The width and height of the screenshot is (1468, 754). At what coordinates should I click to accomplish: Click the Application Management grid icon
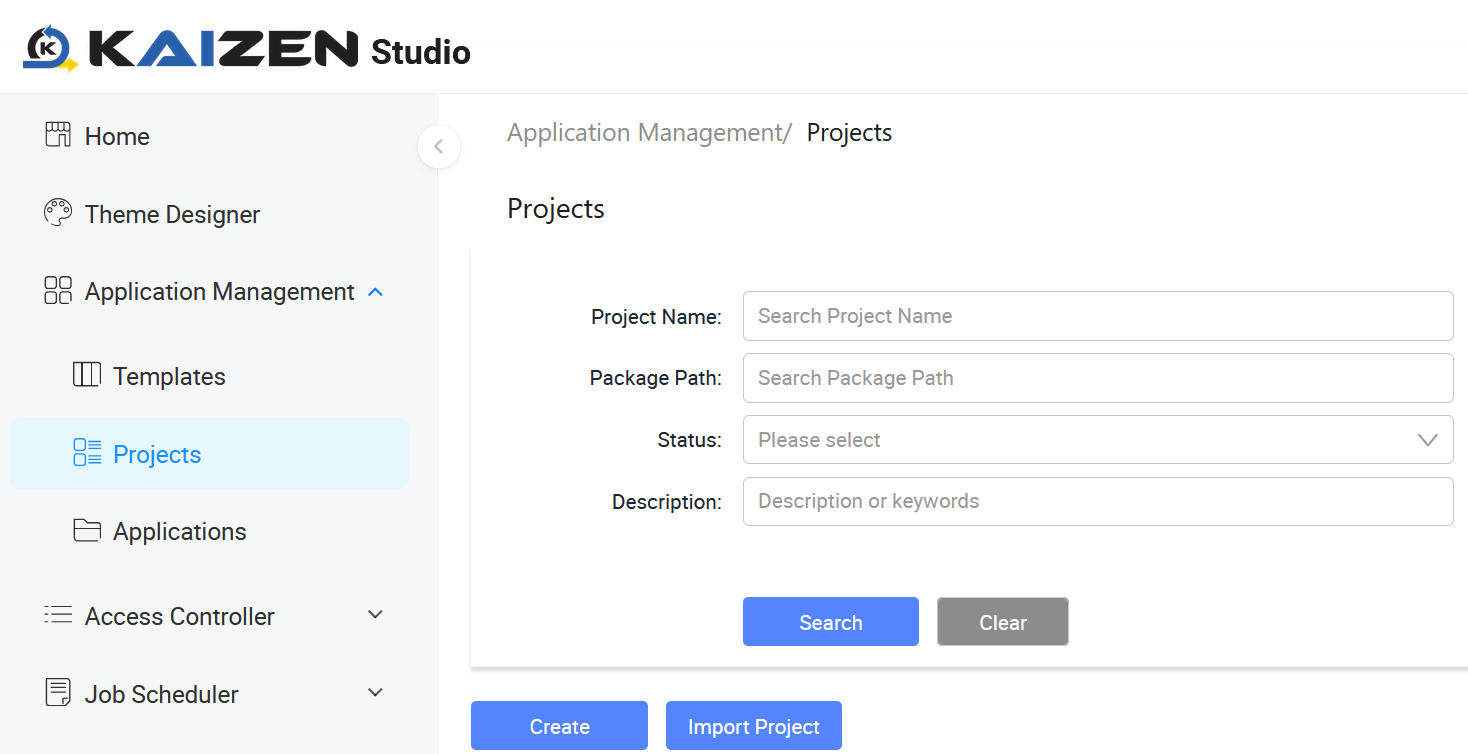(x=58, y=291)
